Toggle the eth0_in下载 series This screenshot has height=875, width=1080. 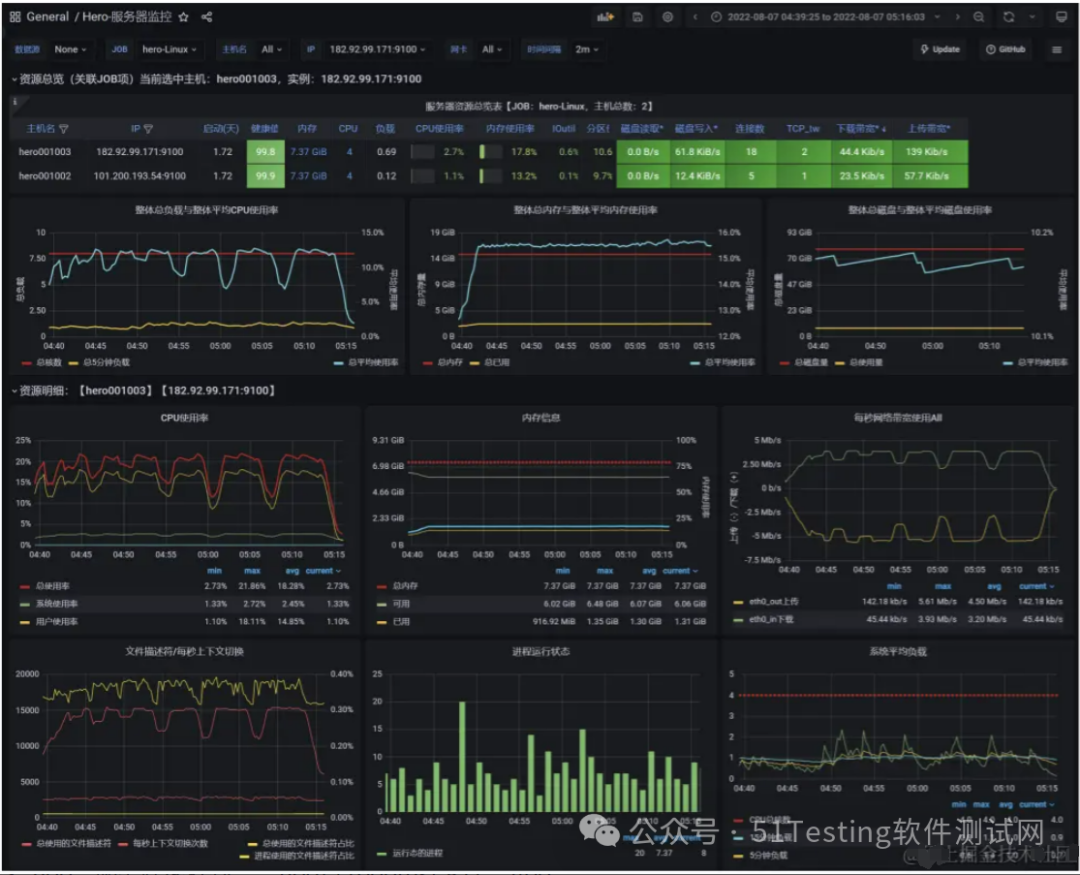(771, 620)
